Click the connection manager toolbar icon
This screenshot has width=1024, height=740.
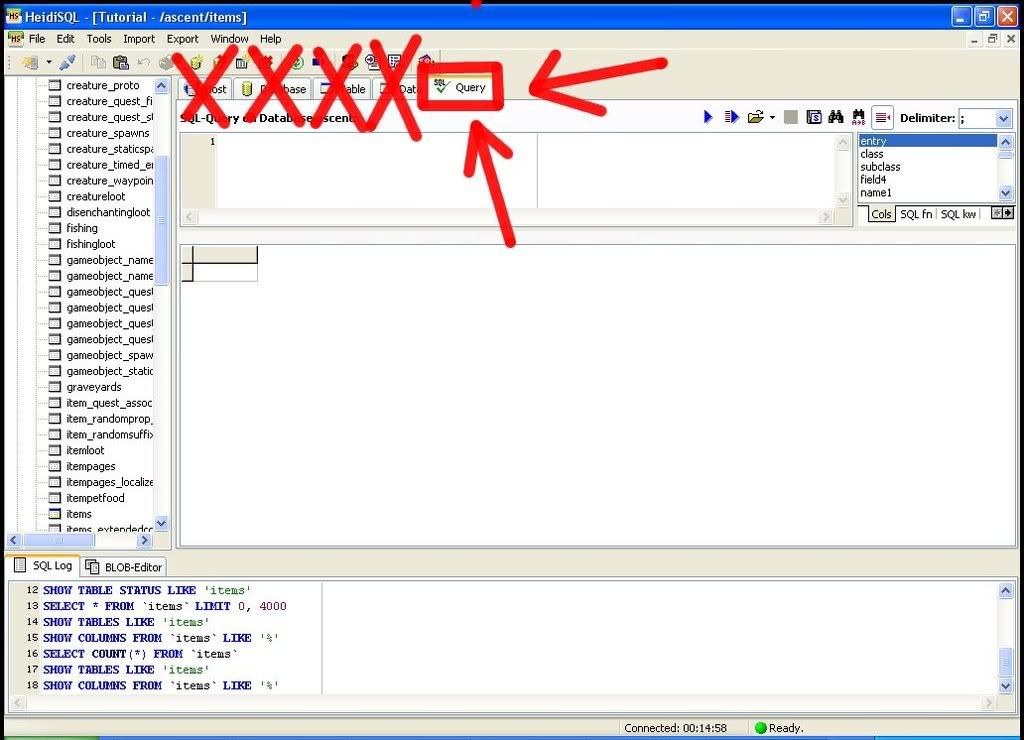point(29,62)
